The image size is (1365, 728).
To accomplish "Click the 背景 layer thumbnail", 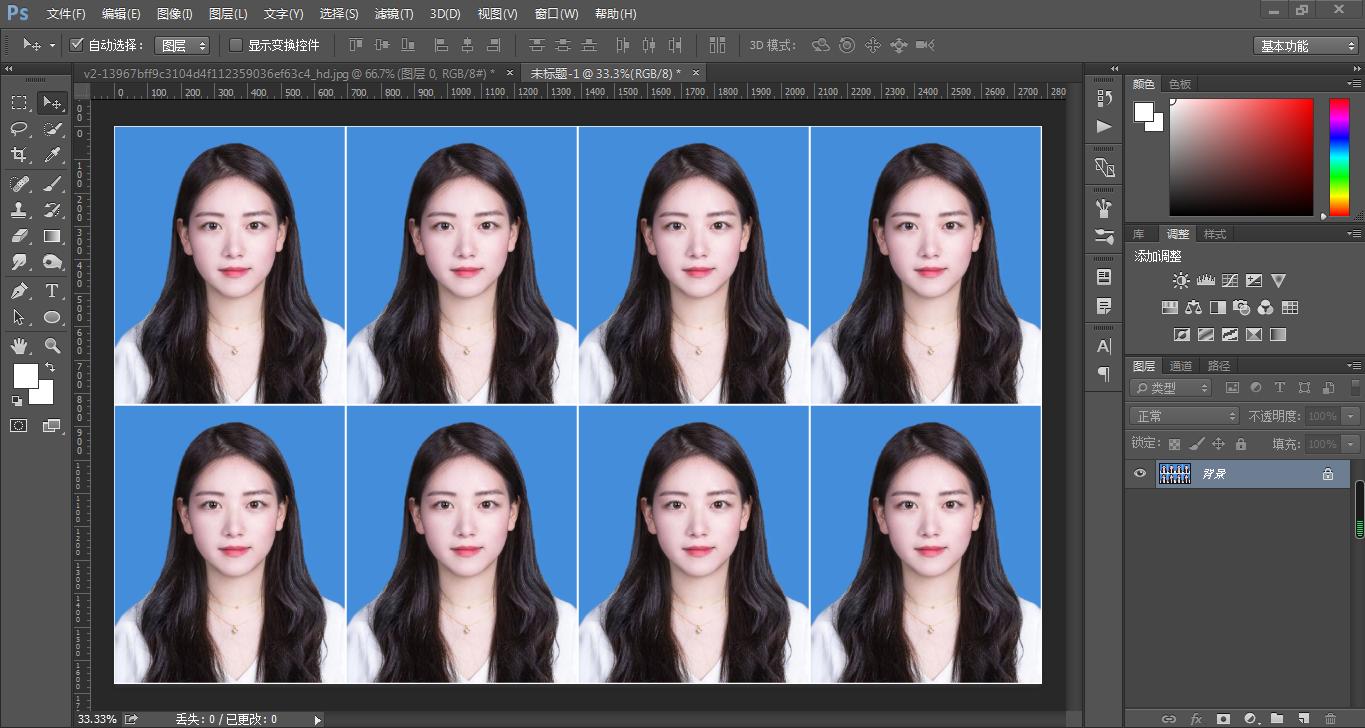I will (x=1174, y=474).
